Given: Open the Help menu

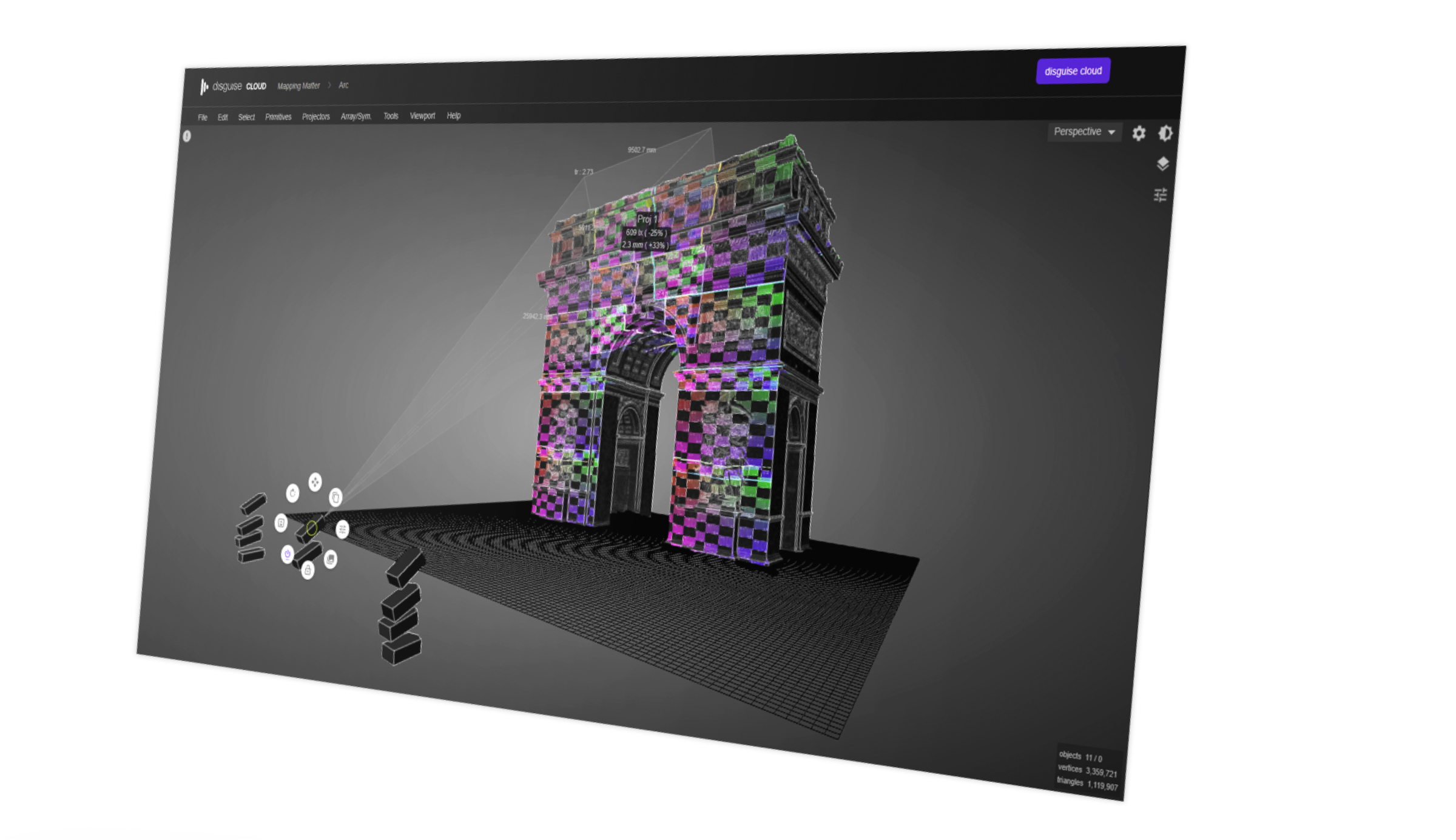Looking at the screenshot, I should tap(454, 115).
